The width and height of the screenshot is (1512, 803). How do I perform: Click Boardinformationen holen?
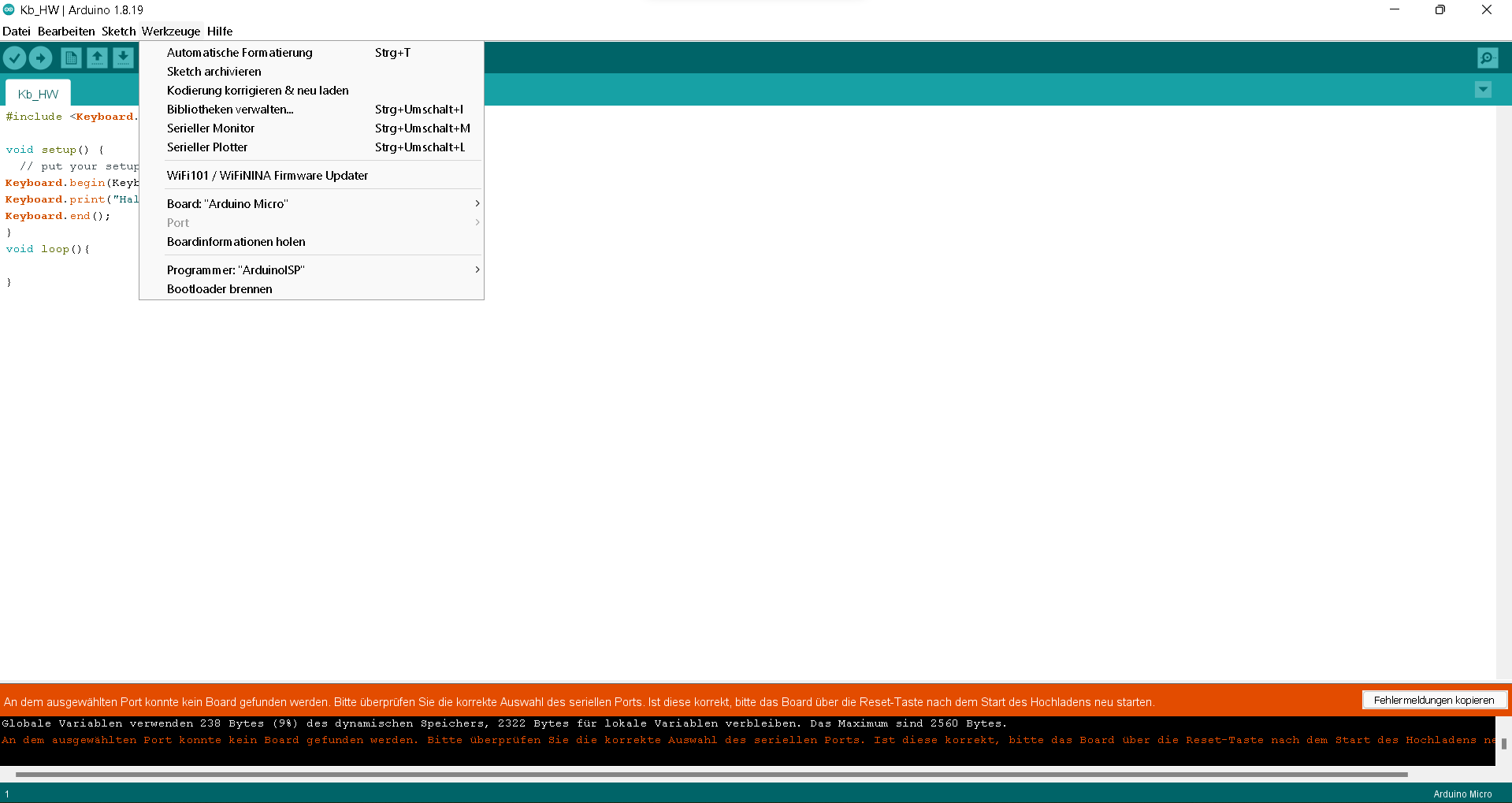(236, 242)
